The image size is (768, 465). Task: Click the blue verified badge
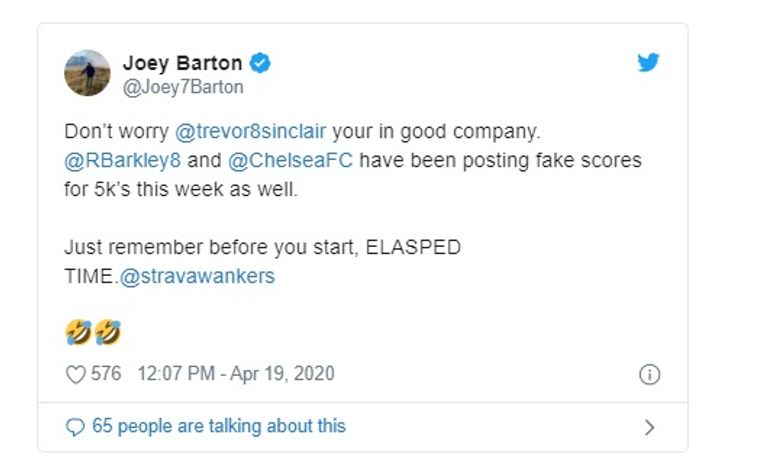click(x=261, y=63)
